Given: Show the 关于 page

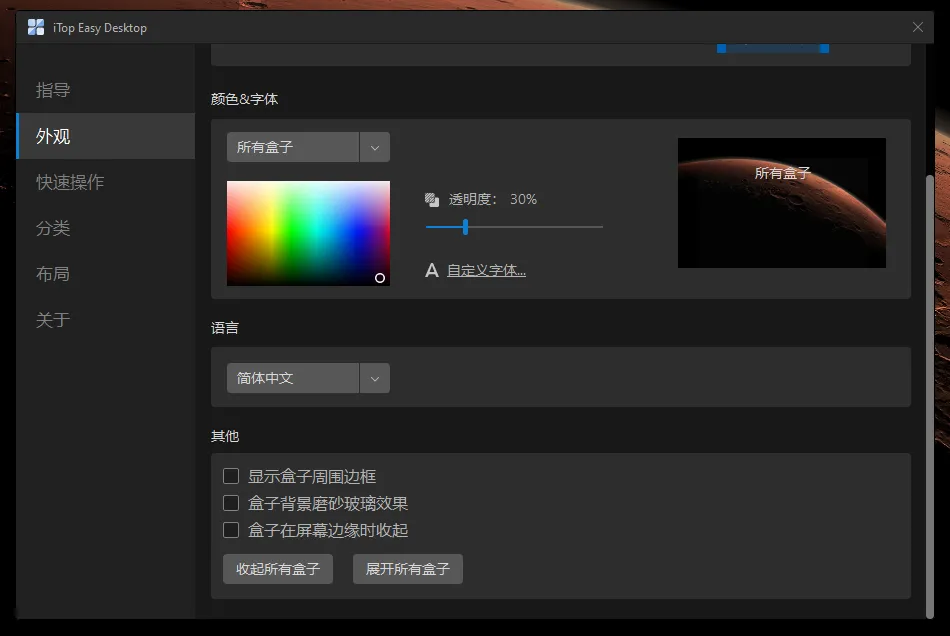Looking at the screenshot, I should tap(106, 320).
